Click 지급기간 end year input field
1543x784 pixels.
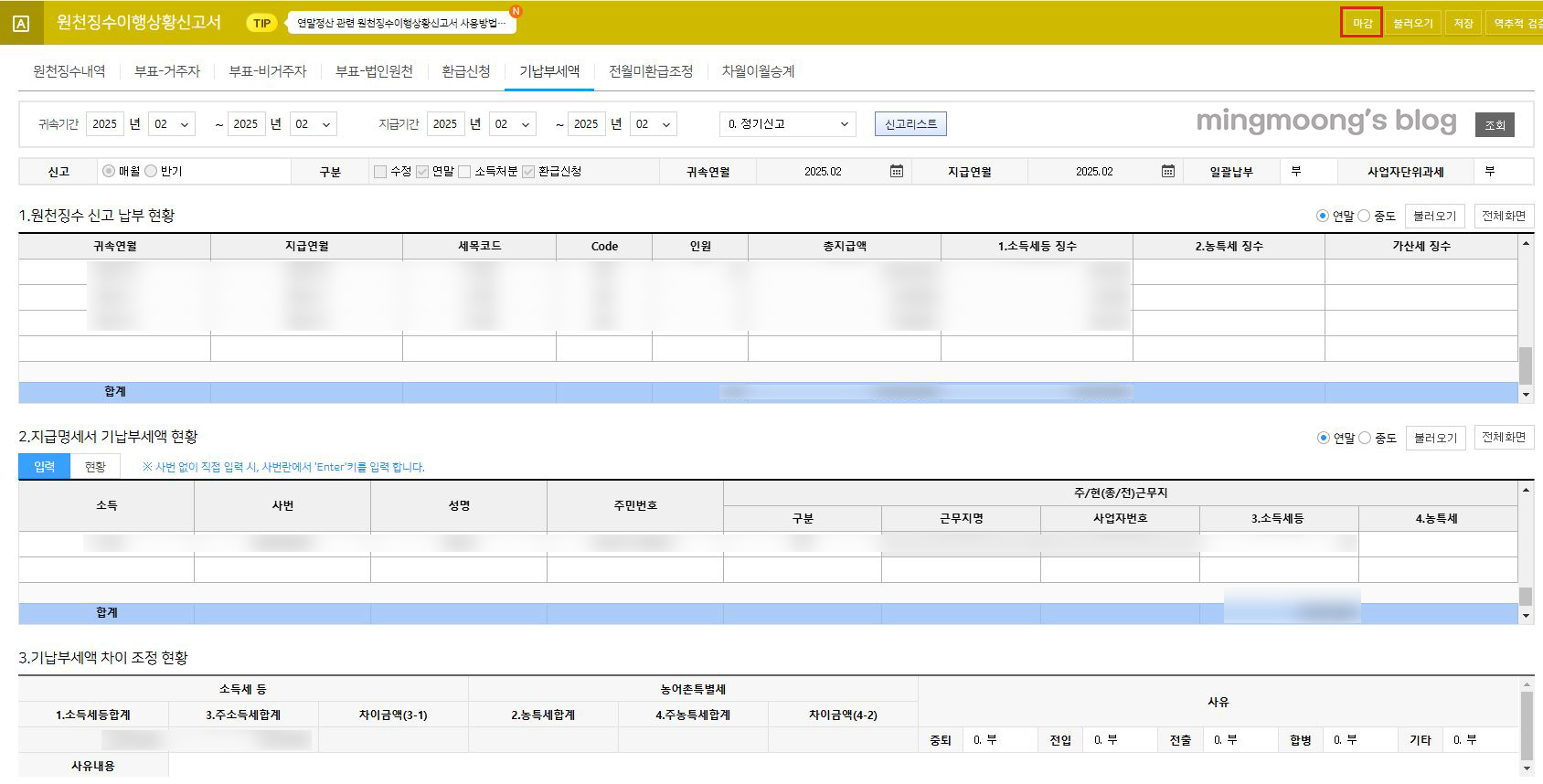click(586, 124)
